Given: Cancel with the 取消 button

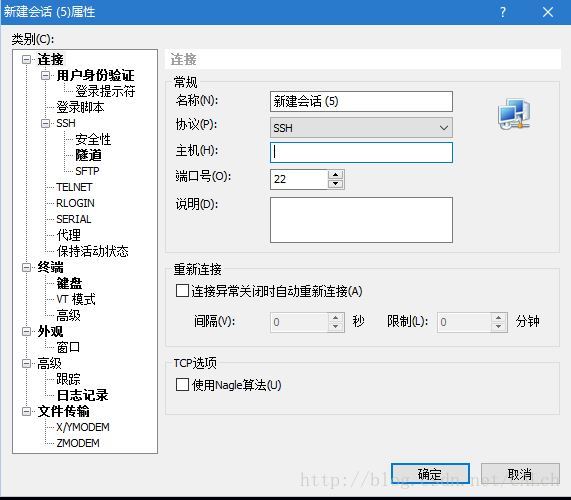Looking at the screenshot, I should pyautogui.click(x=520, y=474).
